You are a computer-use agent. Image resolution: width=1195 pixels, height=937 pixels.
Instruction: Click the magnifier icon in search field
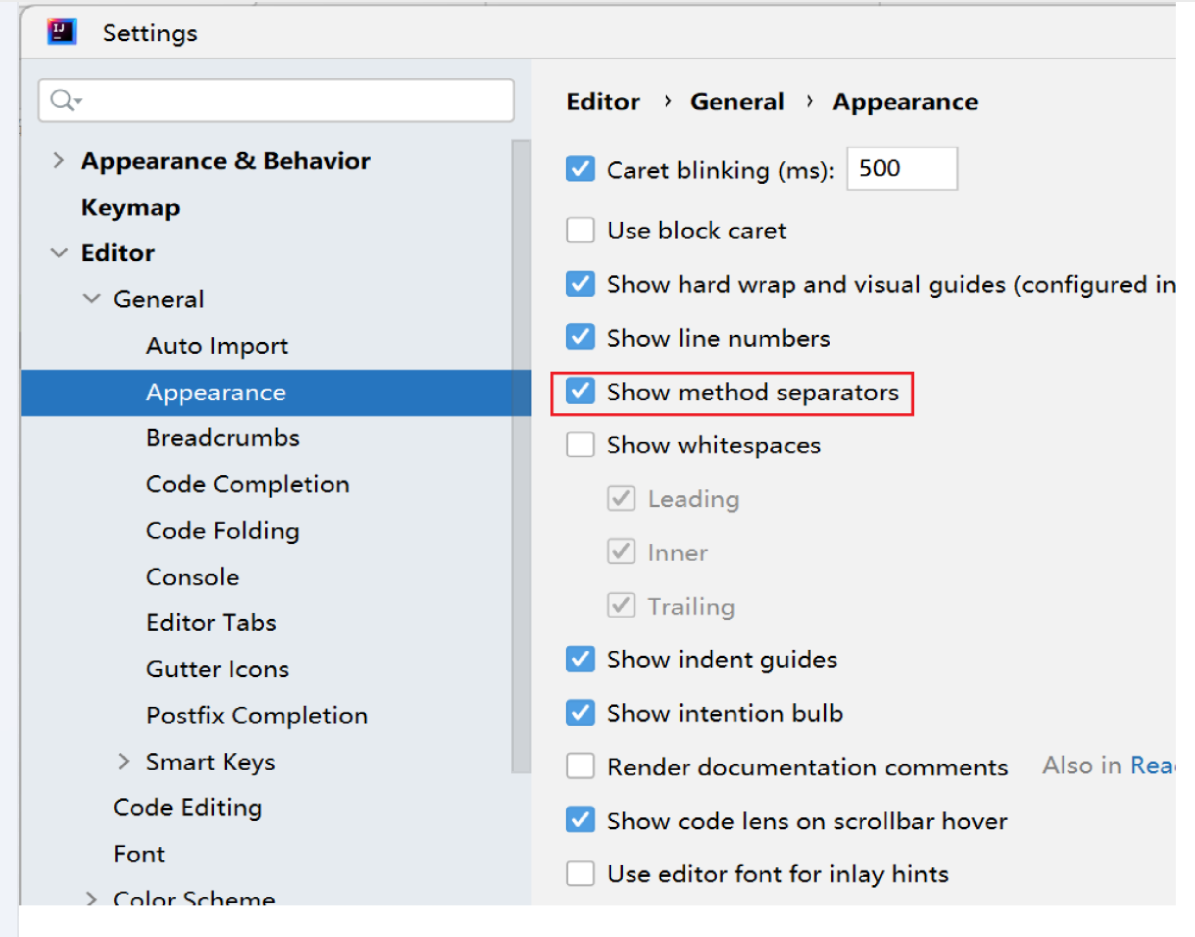tap(60, 100)
